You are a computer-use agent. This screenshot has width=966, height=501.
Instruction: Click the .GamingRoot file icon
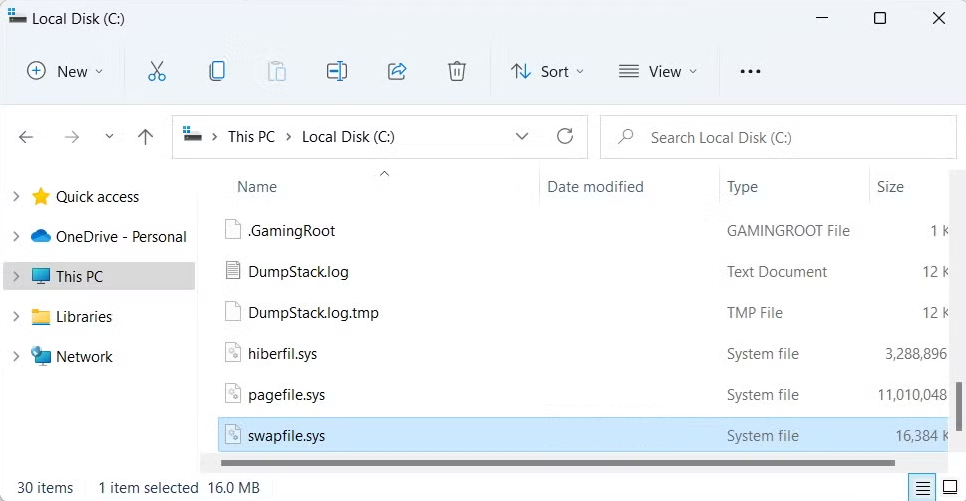233,229
